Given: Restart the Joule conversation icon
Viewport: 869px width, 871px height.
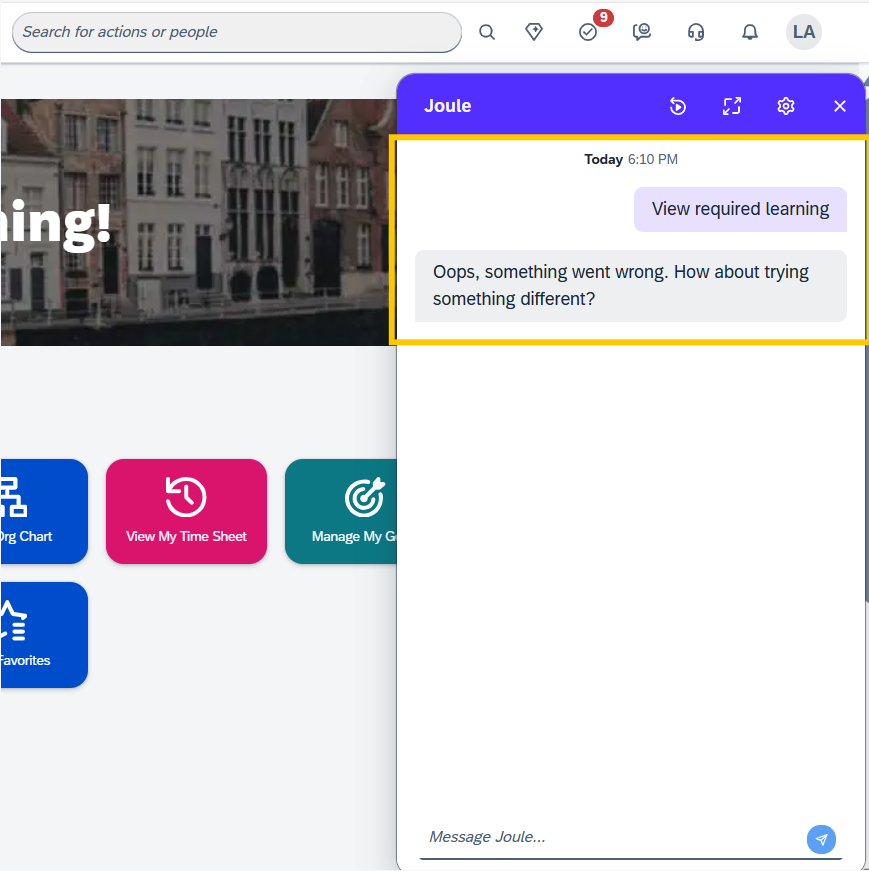Looking at the screenshot, I should click(x=678, y=106).
